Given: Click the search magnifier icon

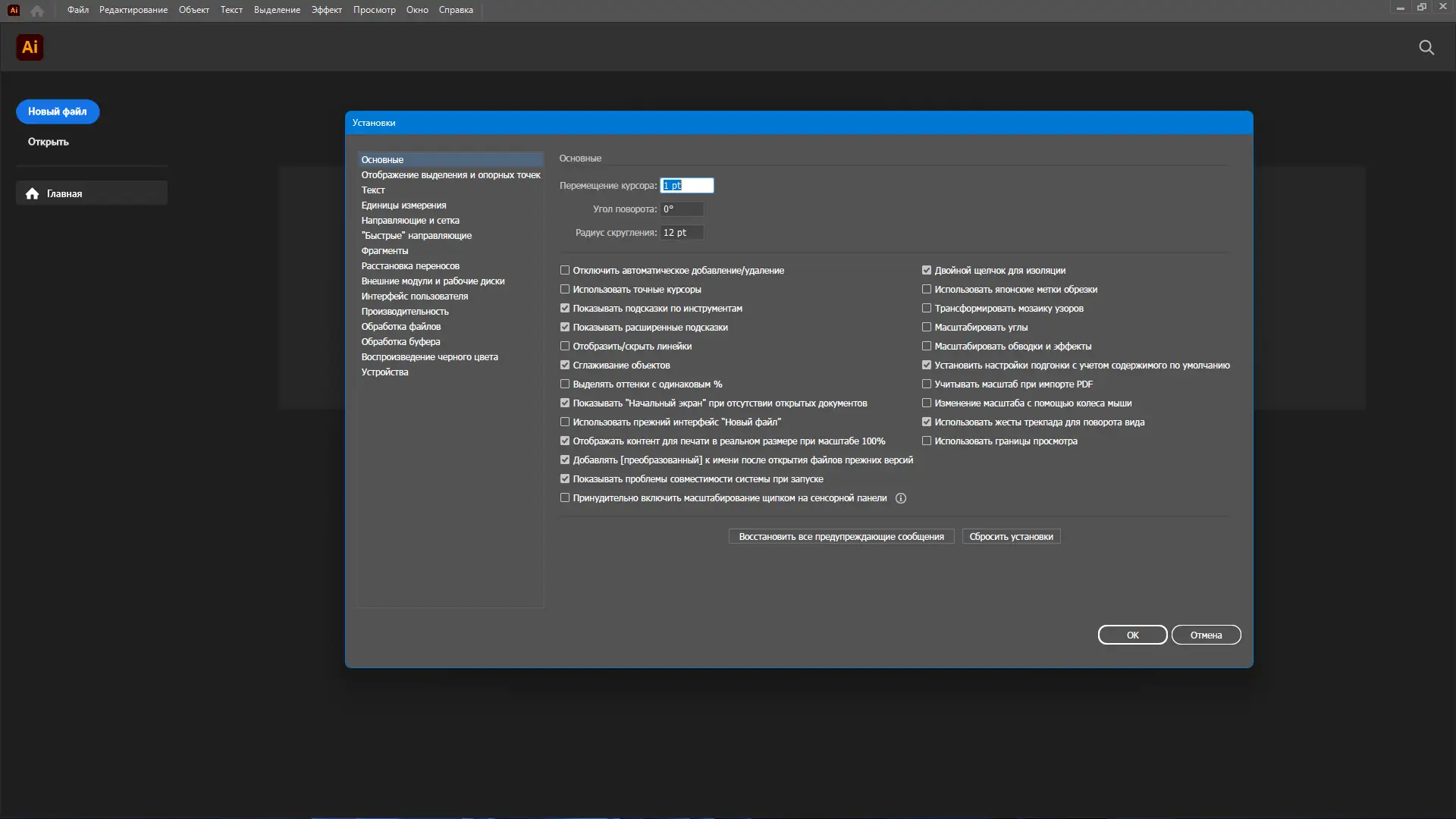Looking at the screenshot, I should pos(1426,48).
